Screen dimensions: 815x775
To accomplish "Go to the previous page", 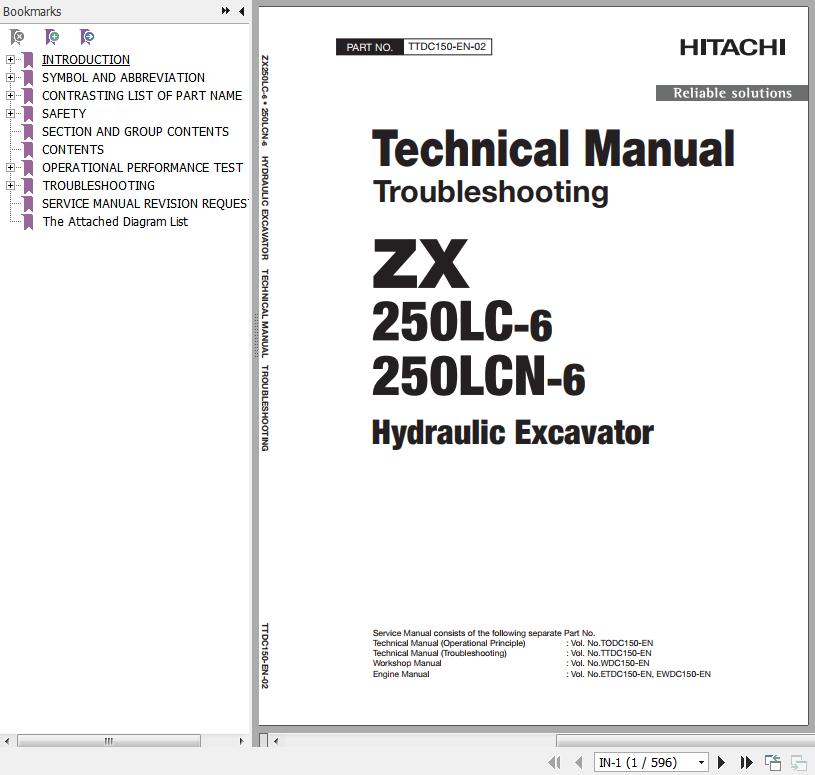I will 578,763.
